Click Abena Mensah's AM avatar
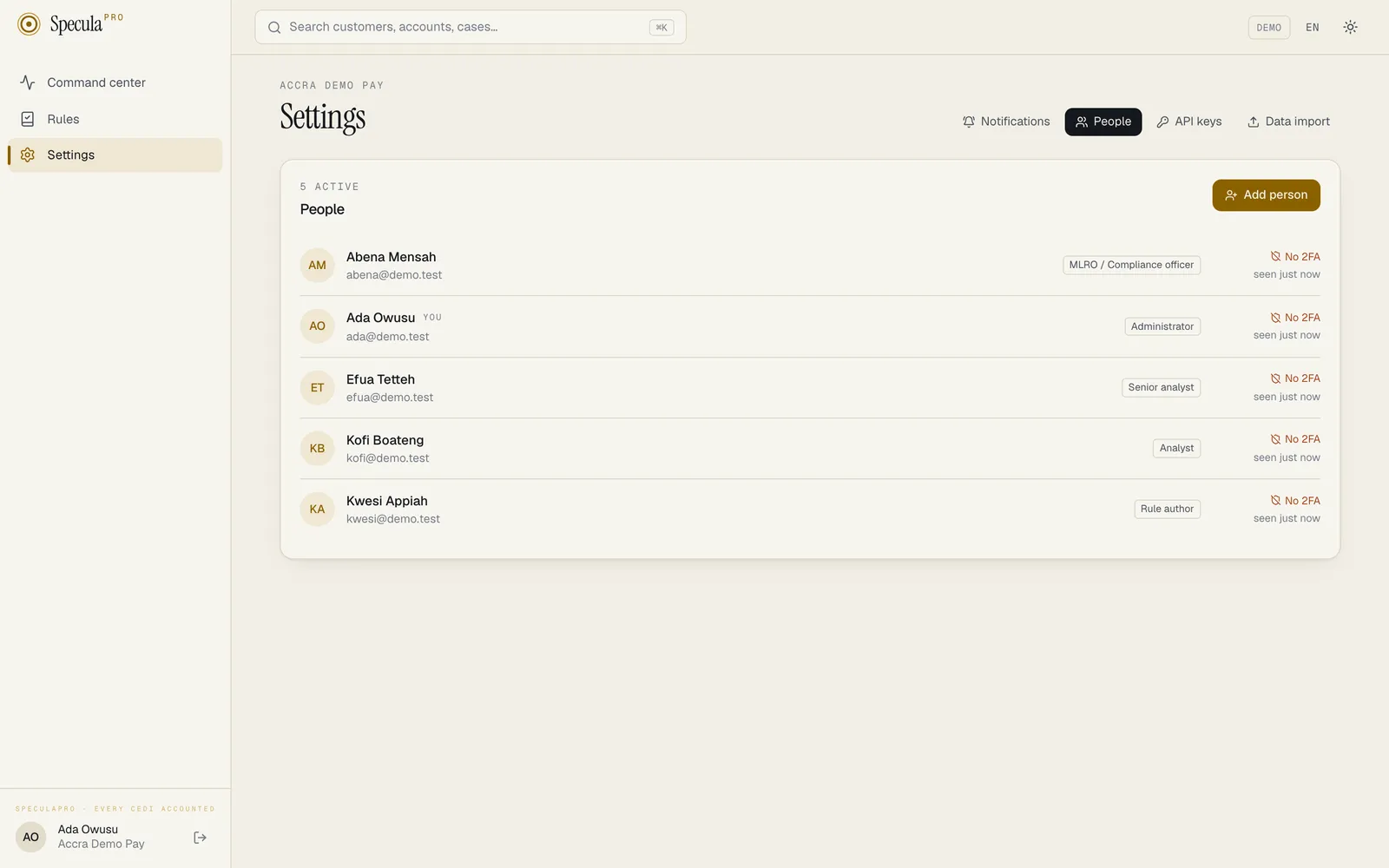1389x868 pixels. coord(317,266)
